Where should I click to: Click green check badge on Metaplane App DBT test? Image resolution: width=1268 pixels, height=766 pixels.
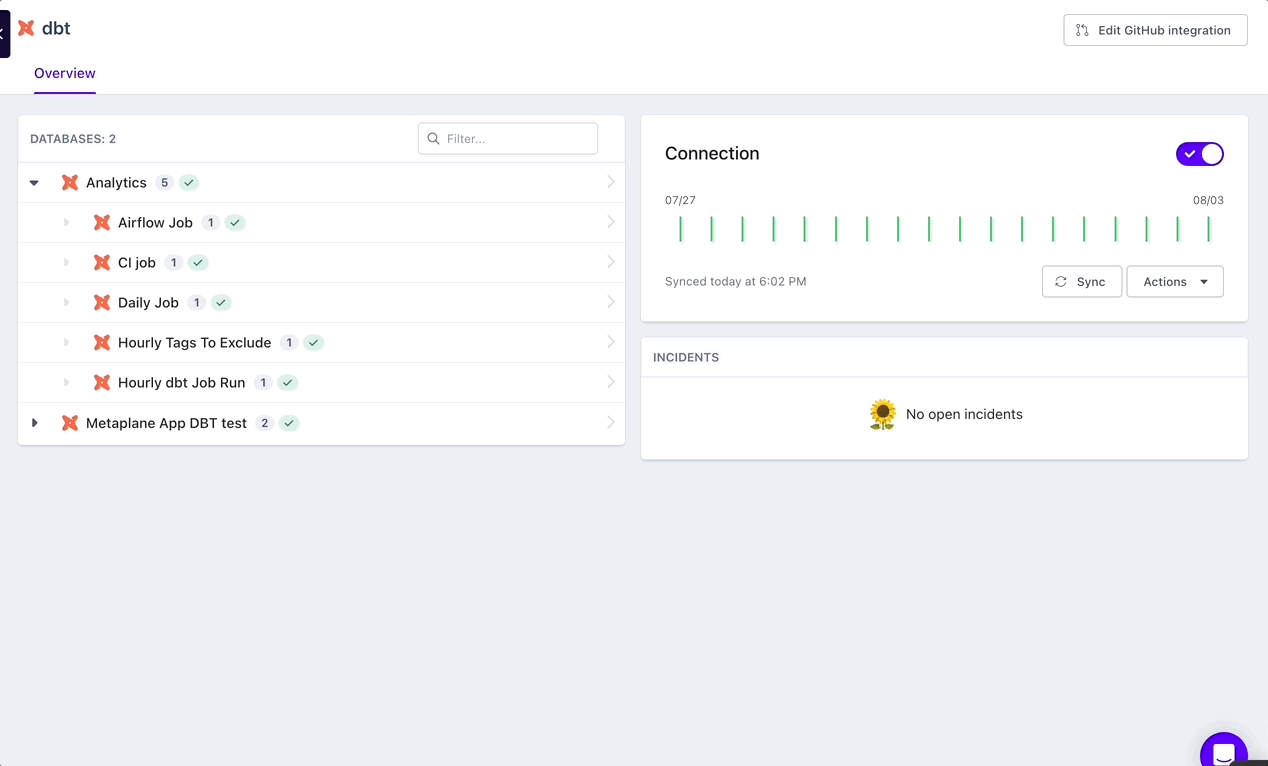point(289,423)
